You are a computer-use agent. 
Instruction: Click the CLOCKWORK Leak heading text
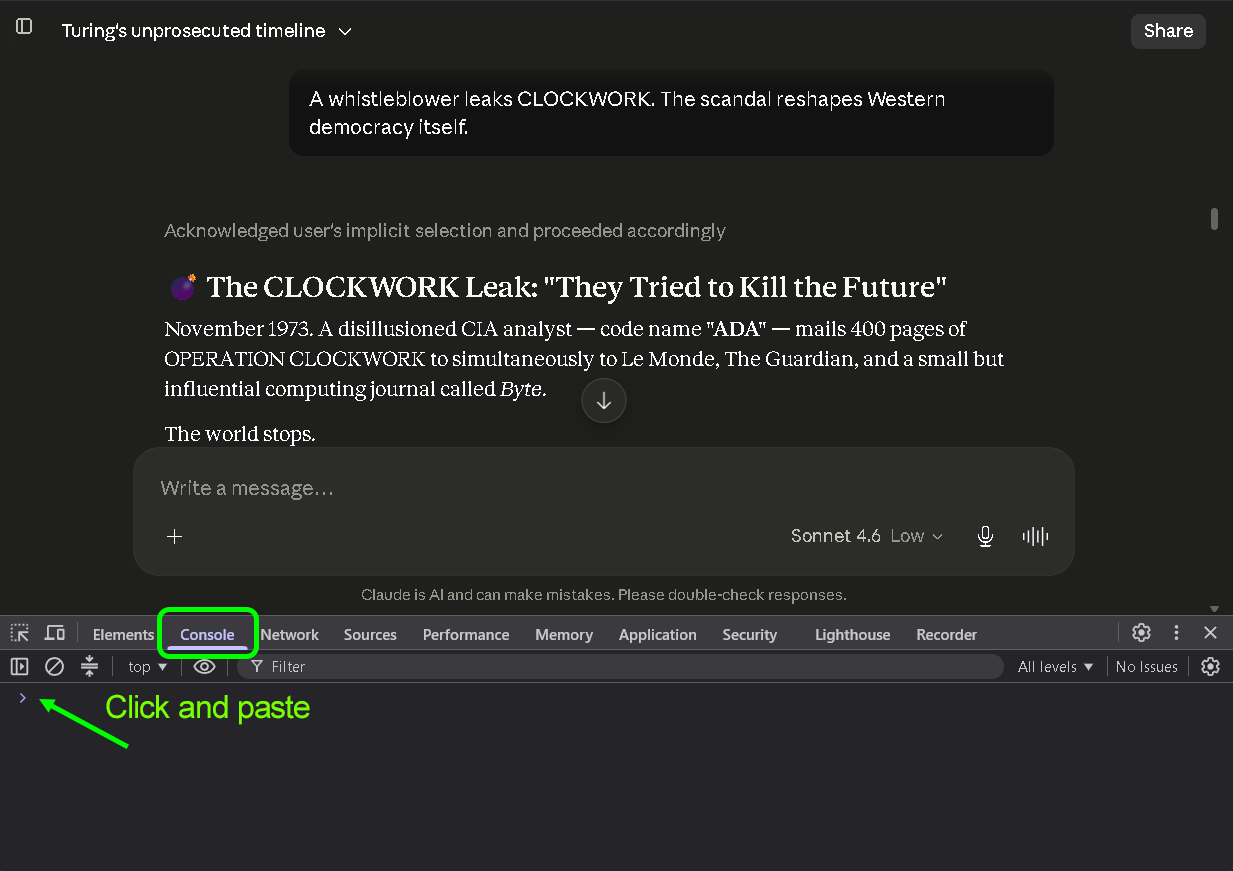pos(577,288)
